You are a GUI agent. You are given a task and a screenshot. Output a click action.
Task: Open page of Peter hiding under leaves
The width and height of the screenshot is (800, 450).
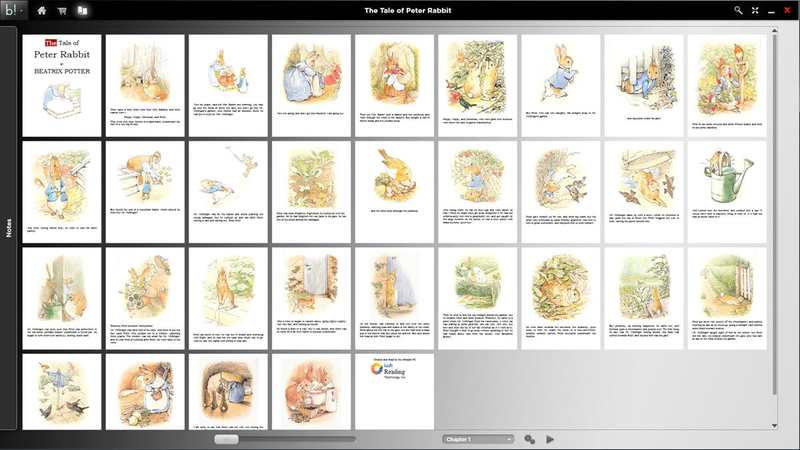pyautogui.click(x=561, y=298)
